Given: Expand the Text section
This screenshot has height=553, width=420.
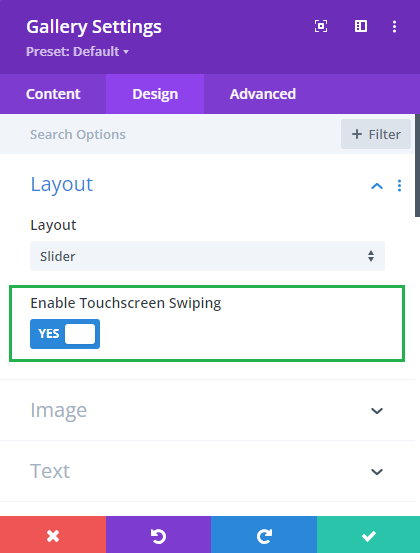Looking at the screenshot, I should click(x=207, y=471).
